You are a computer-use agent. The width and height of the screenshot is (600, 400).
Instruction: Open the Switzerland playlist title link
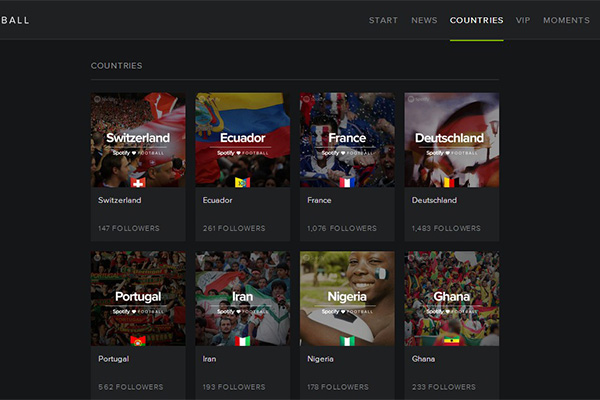coord(120,200)
